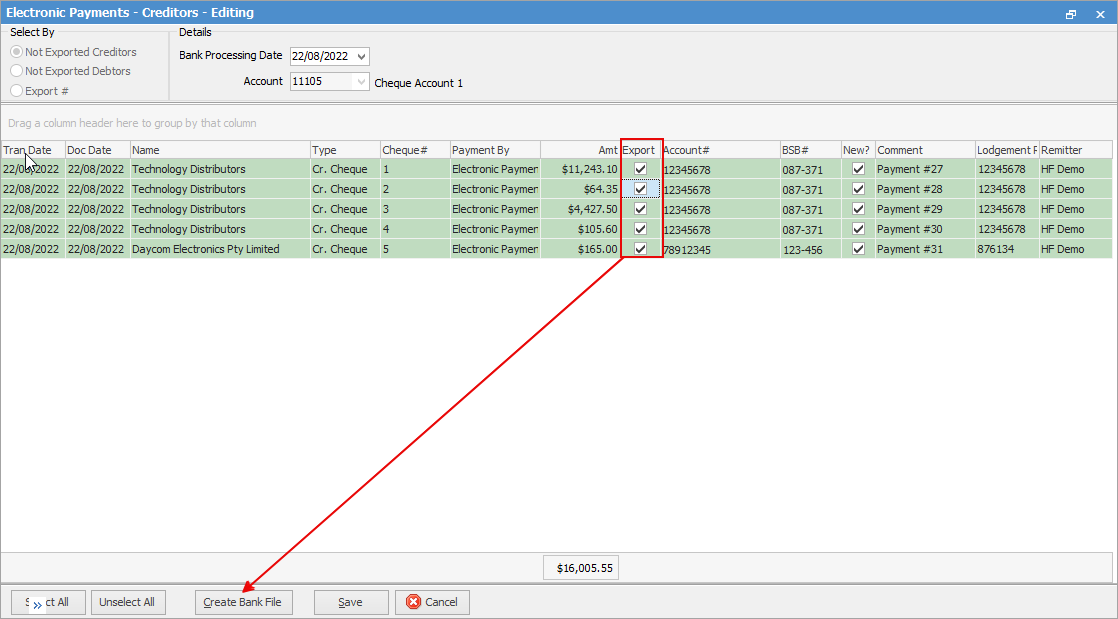Image resolution: width=1118 pixels, height=619 pixels.
Task: Toggle Export checkbox for Daycom Electronics row
Action: [640, 249]
